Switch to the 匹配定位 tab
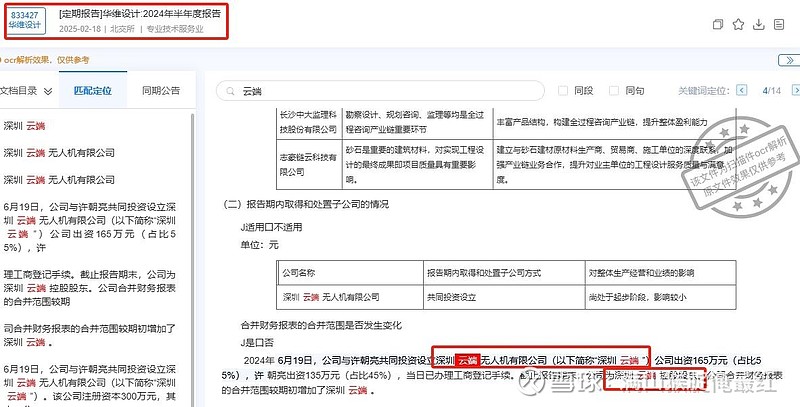The width and height of the screenshot is (800, 407). 93,91
